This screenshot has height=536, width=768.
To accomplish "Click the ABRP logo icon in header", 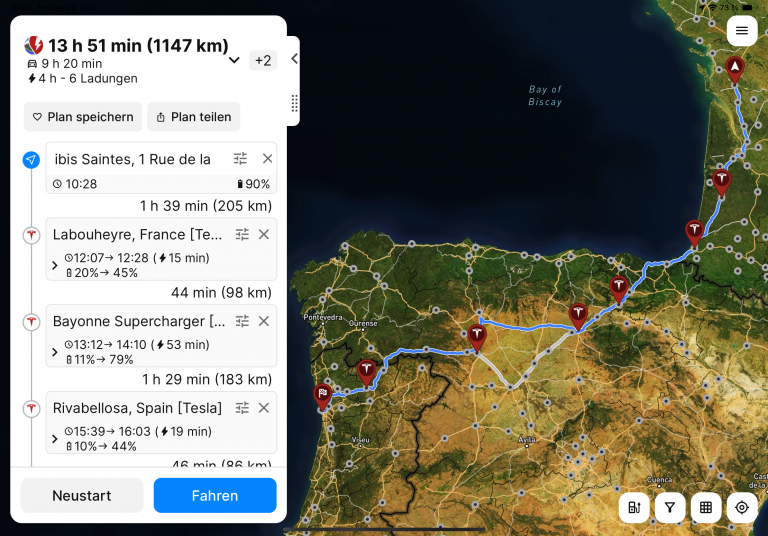I will pyautogui.click(x=34, y=46).
